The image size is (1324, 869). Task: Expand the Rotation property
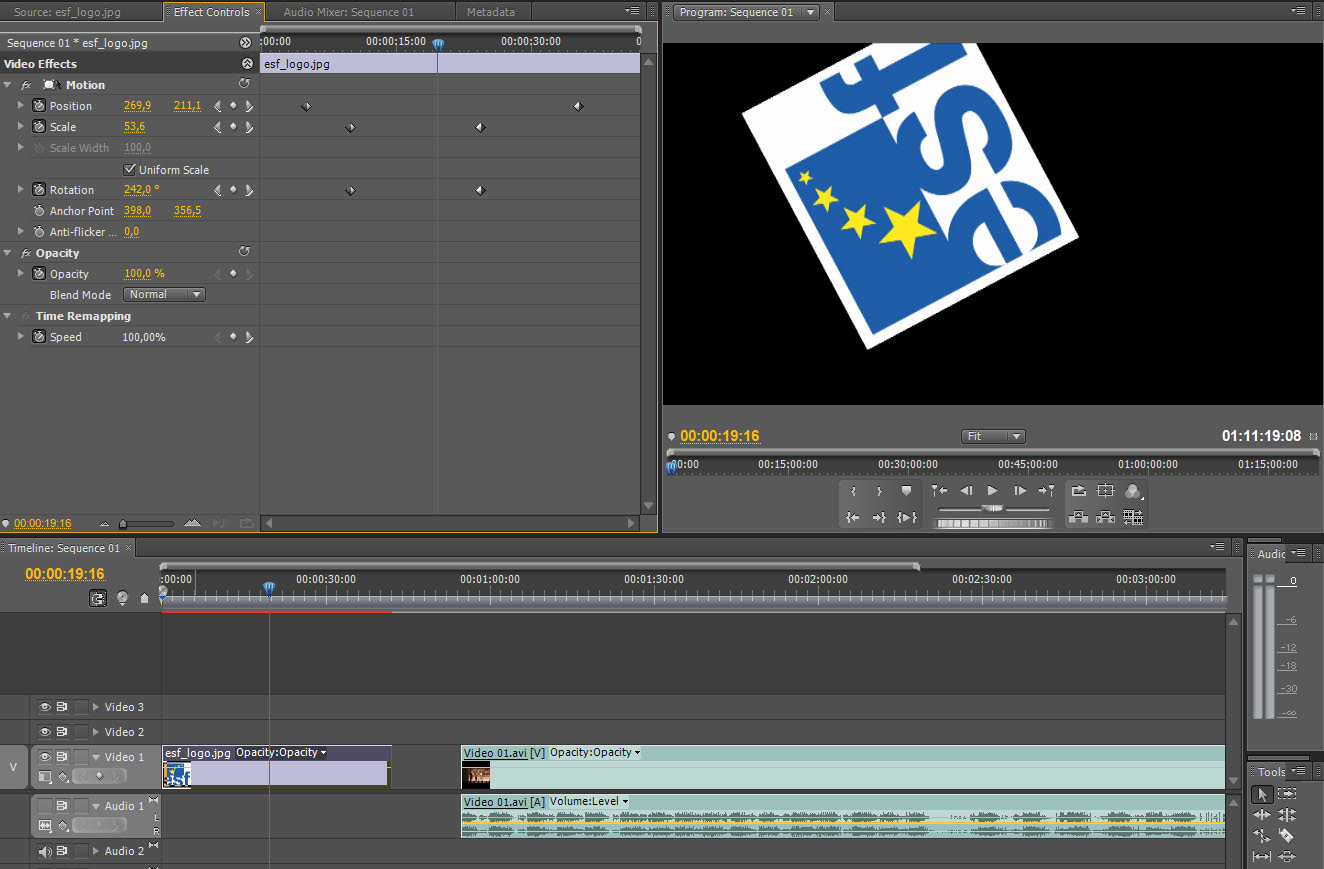point(21,189)
